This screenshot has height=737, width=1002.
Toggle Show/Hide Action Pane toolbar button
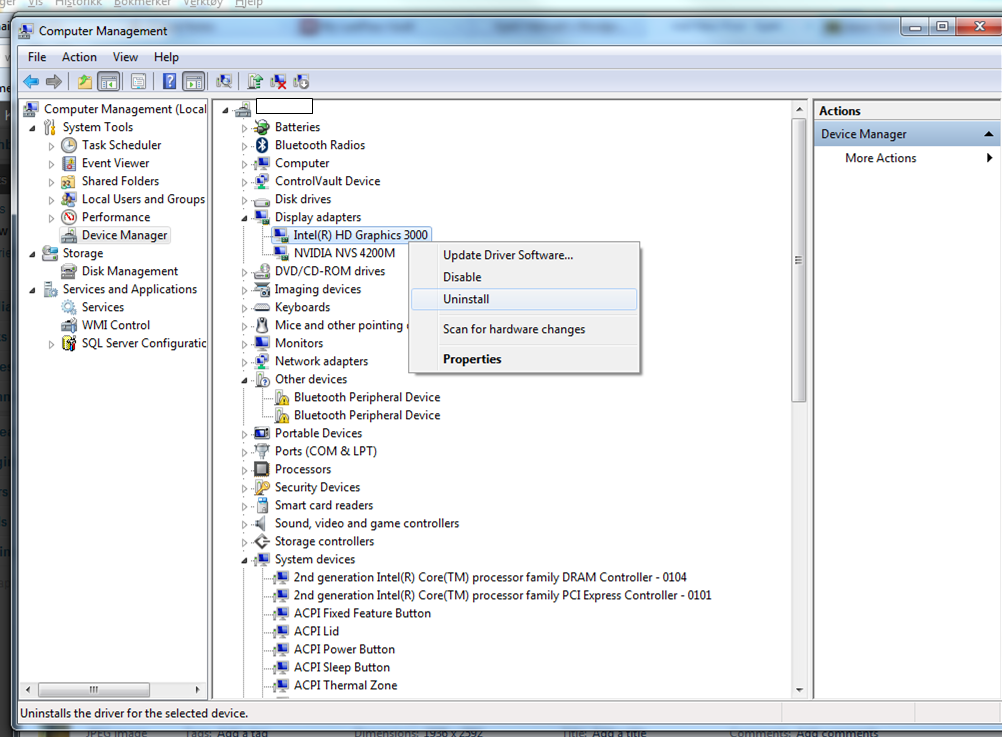point(194,82)
